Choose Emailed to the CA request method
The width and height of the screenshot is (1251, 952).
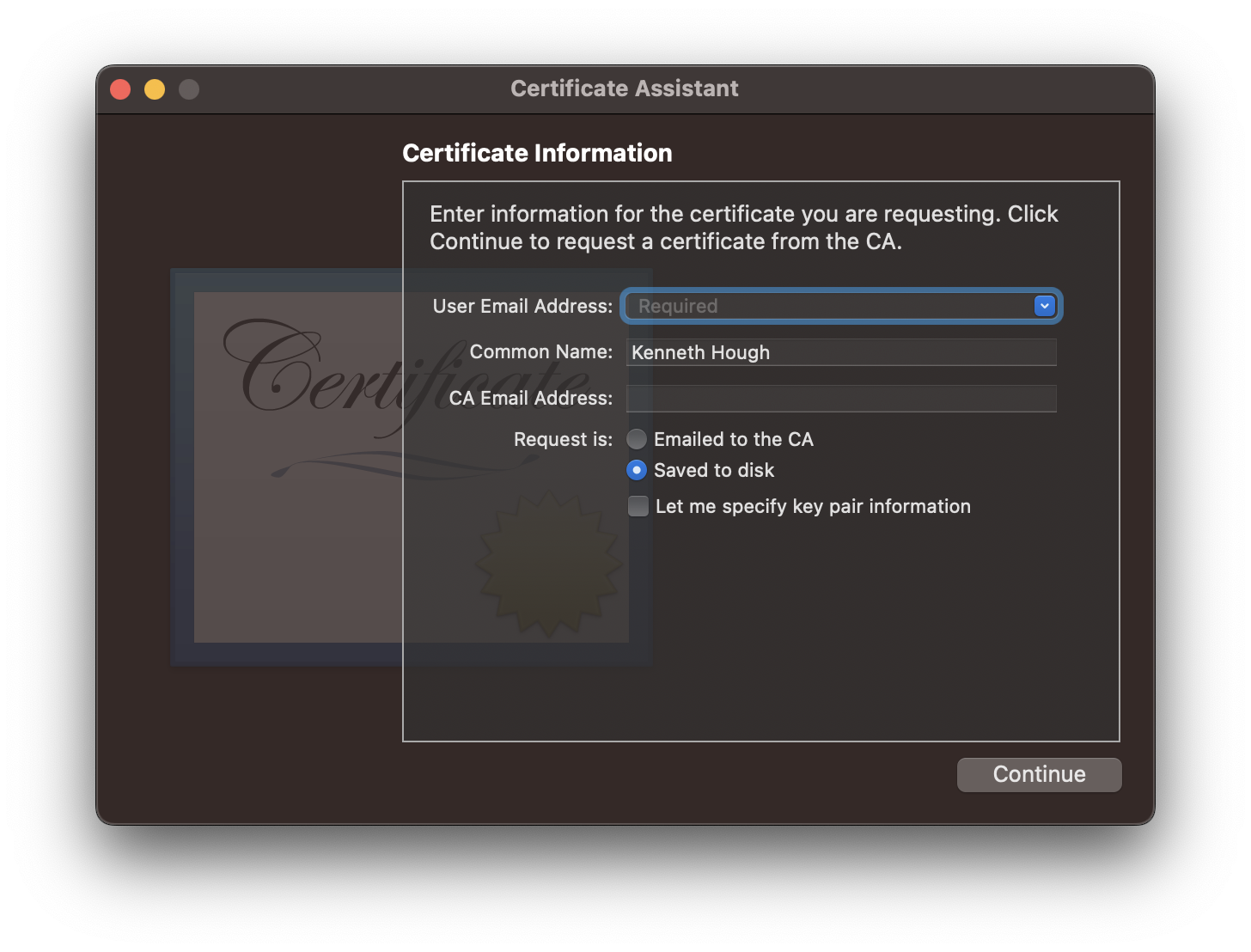pos(637,439)
